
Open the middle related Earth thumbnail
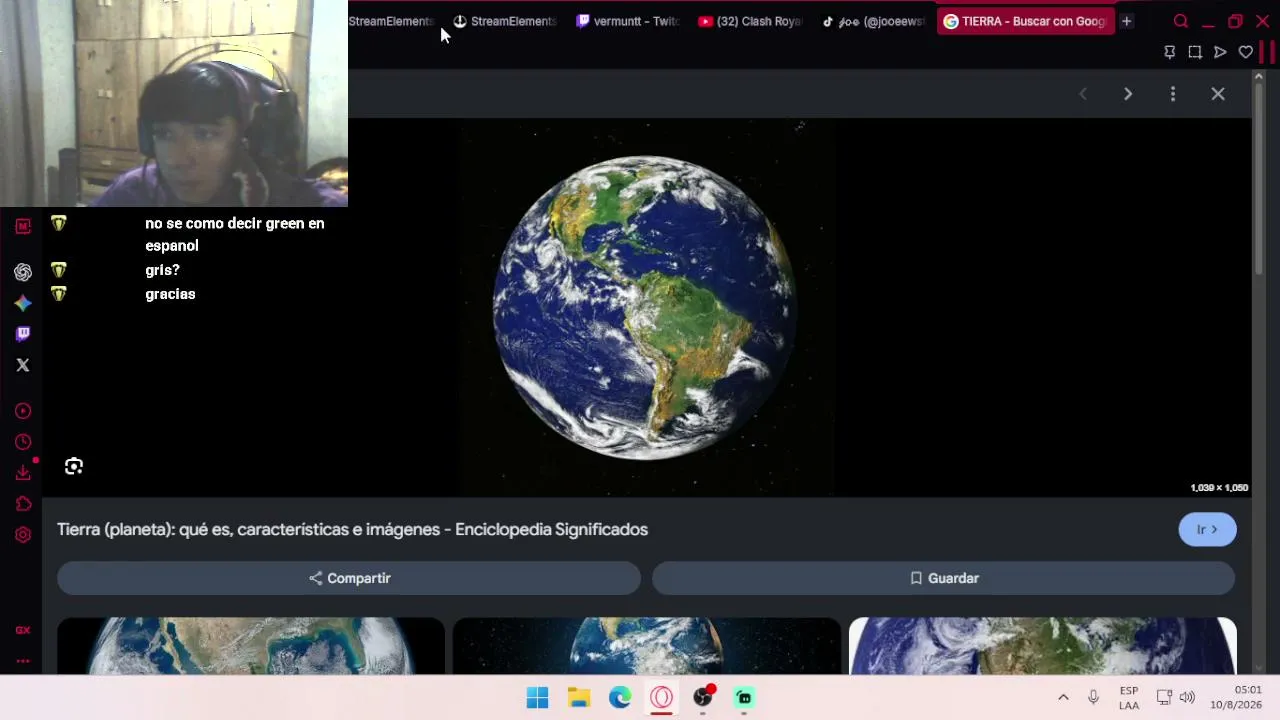click(x=647, y=645)
